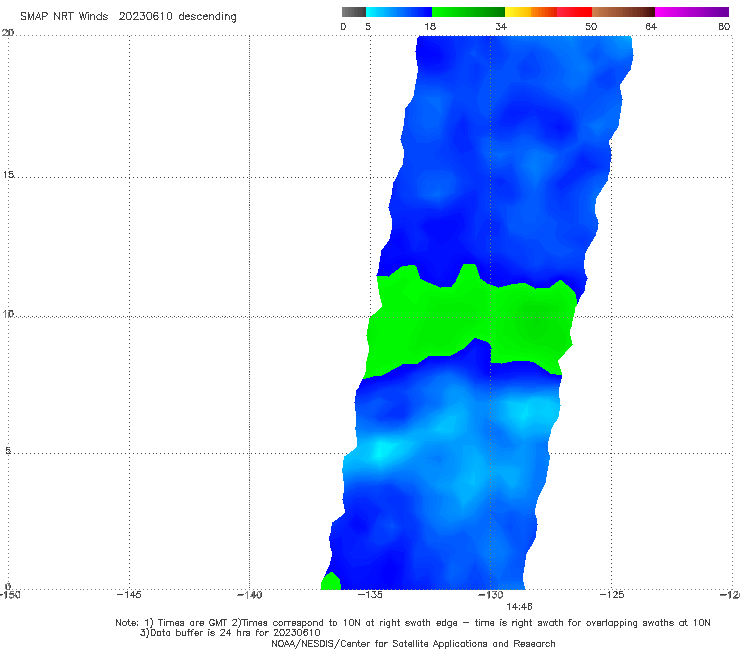Click the color bar label '64'

pos(651,26)
